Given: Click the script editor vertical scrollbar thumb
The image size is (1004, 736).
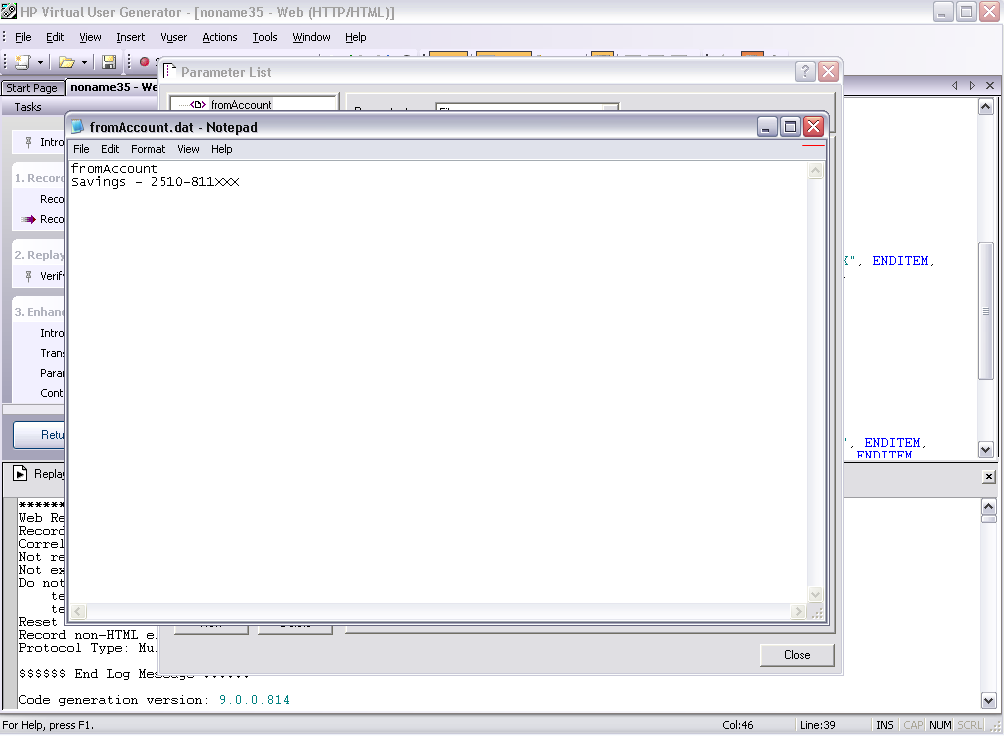Looking at the screenshot, I should tap(985, 311).
